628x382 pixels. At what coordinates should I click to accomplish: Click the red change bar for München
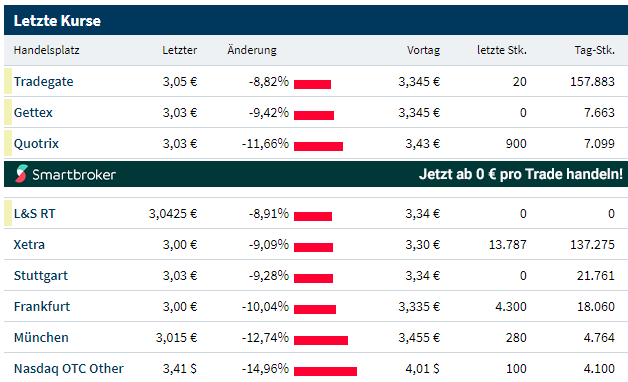[321, 340]
